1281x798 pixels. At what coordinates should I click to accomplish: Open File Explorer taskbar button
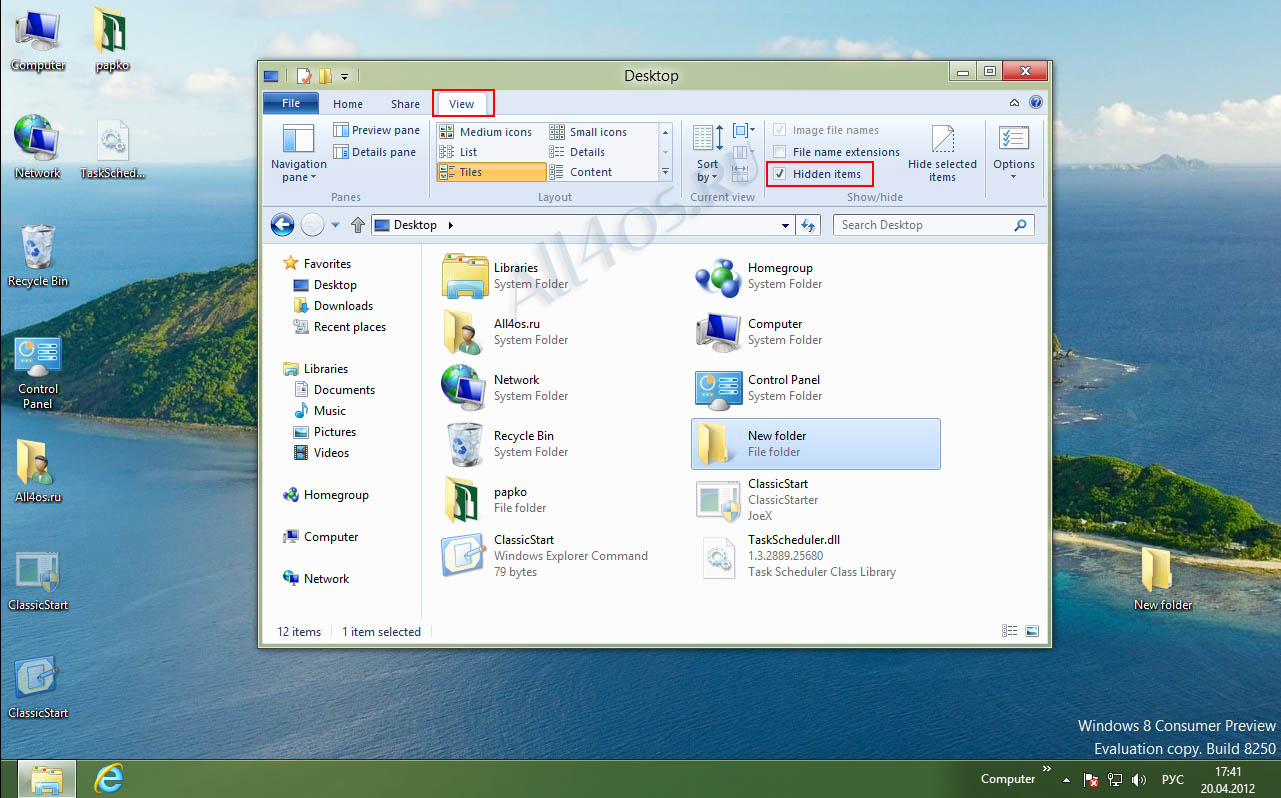46,778
